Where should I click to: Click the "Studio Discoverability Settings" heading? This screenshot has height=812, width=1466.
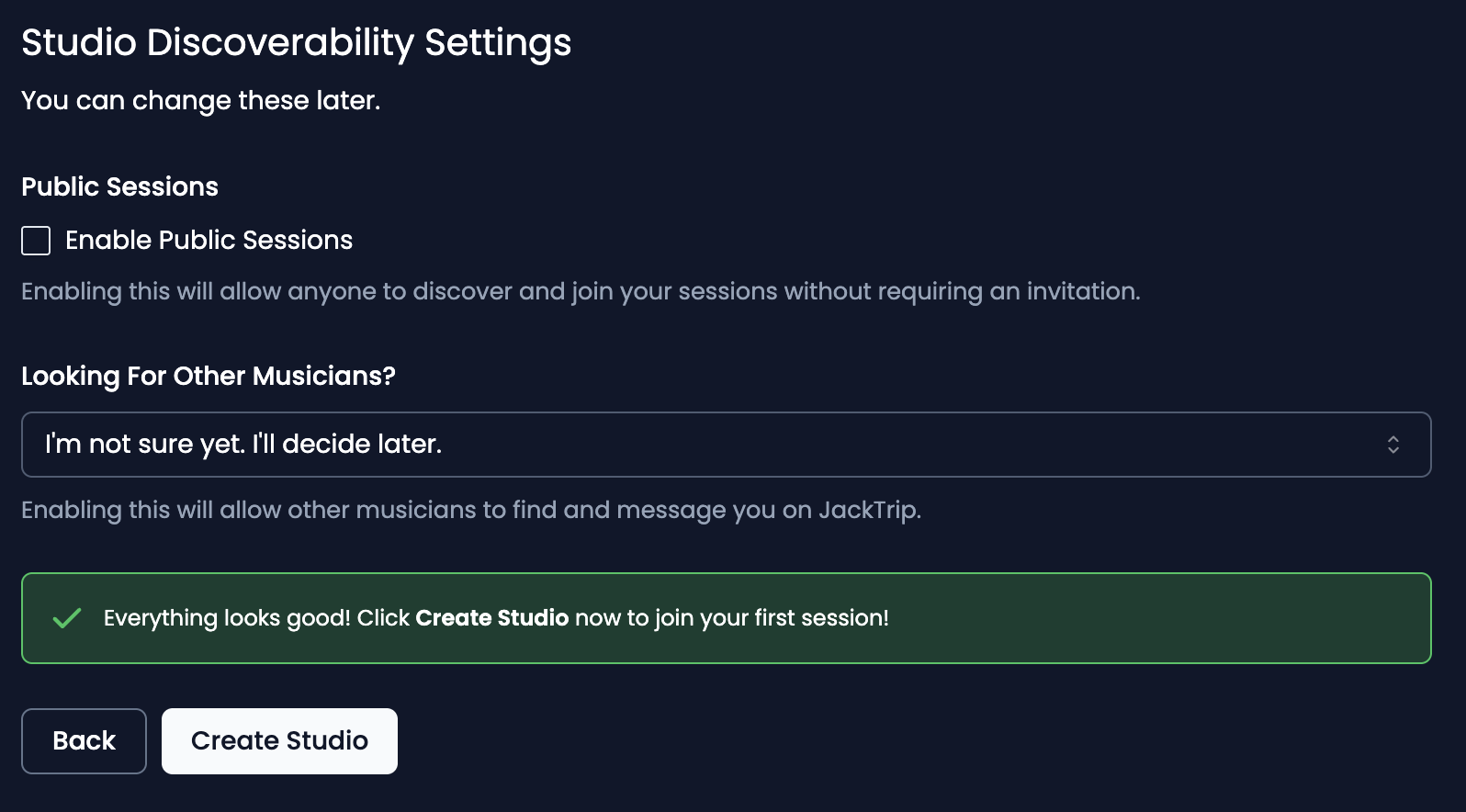(x=296, y=42)
